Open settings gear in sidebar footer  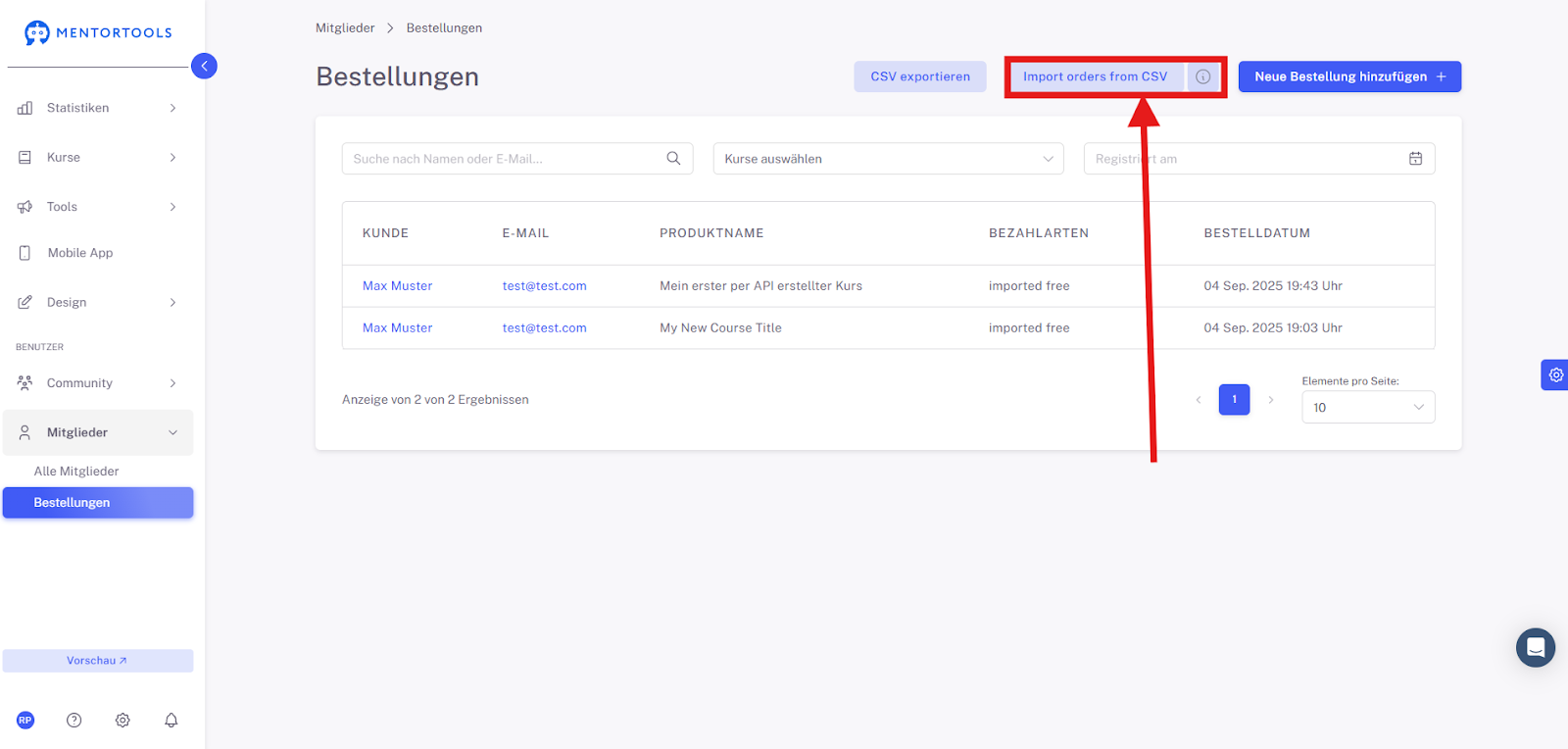tap(122, 720)
